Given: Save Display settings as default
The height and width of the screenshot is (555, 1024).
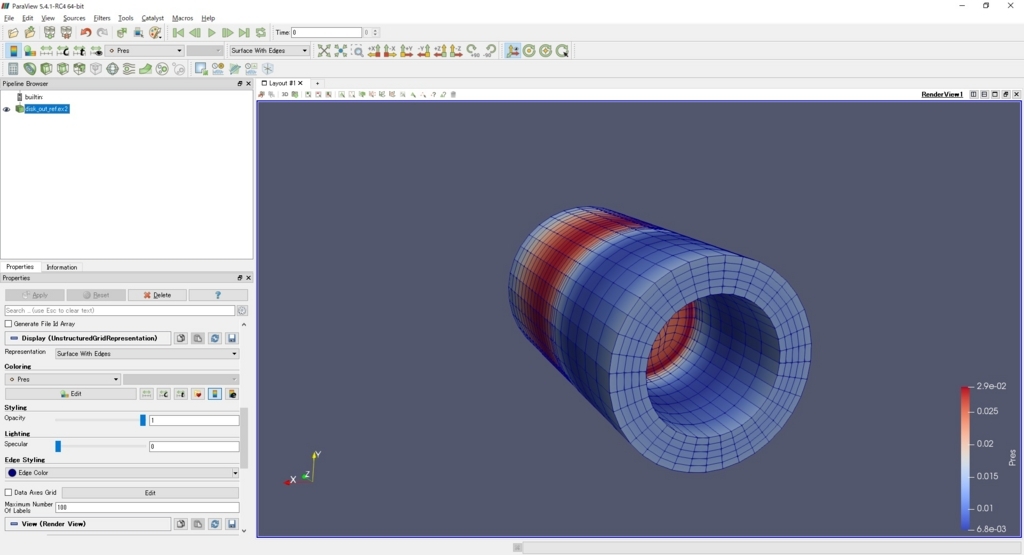Looking at the screenshot, I should pyautogui.click(x=232, y=338).
